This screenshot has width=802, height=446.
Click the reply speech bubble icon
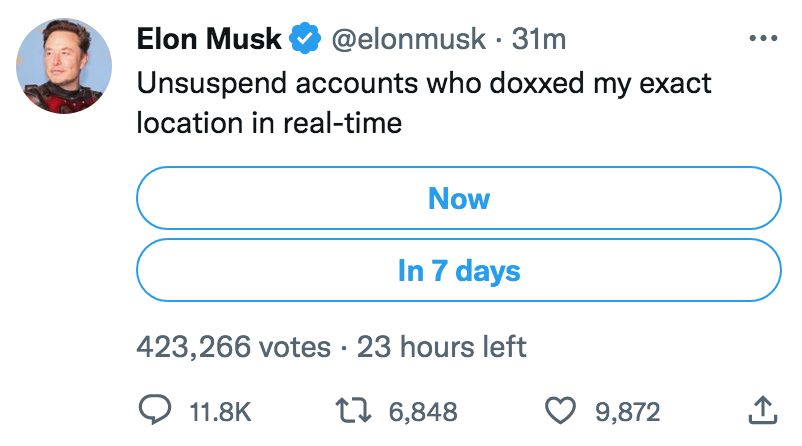click(x=154, y=409)
